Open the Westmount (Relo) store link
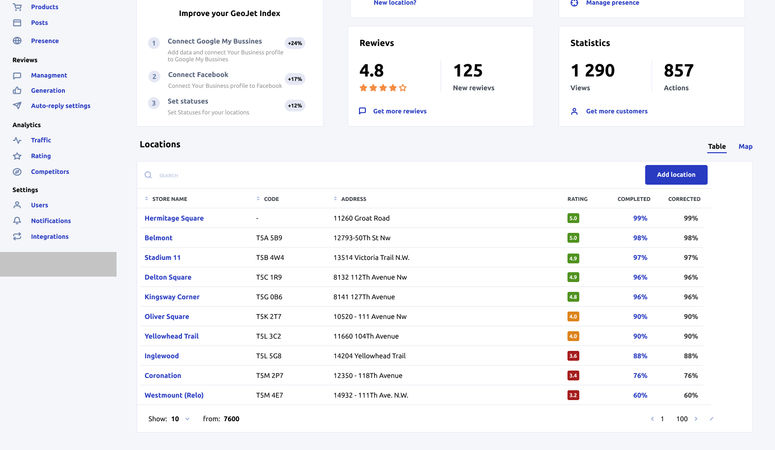This screenshot has height=450, width=775. (173, 396)
